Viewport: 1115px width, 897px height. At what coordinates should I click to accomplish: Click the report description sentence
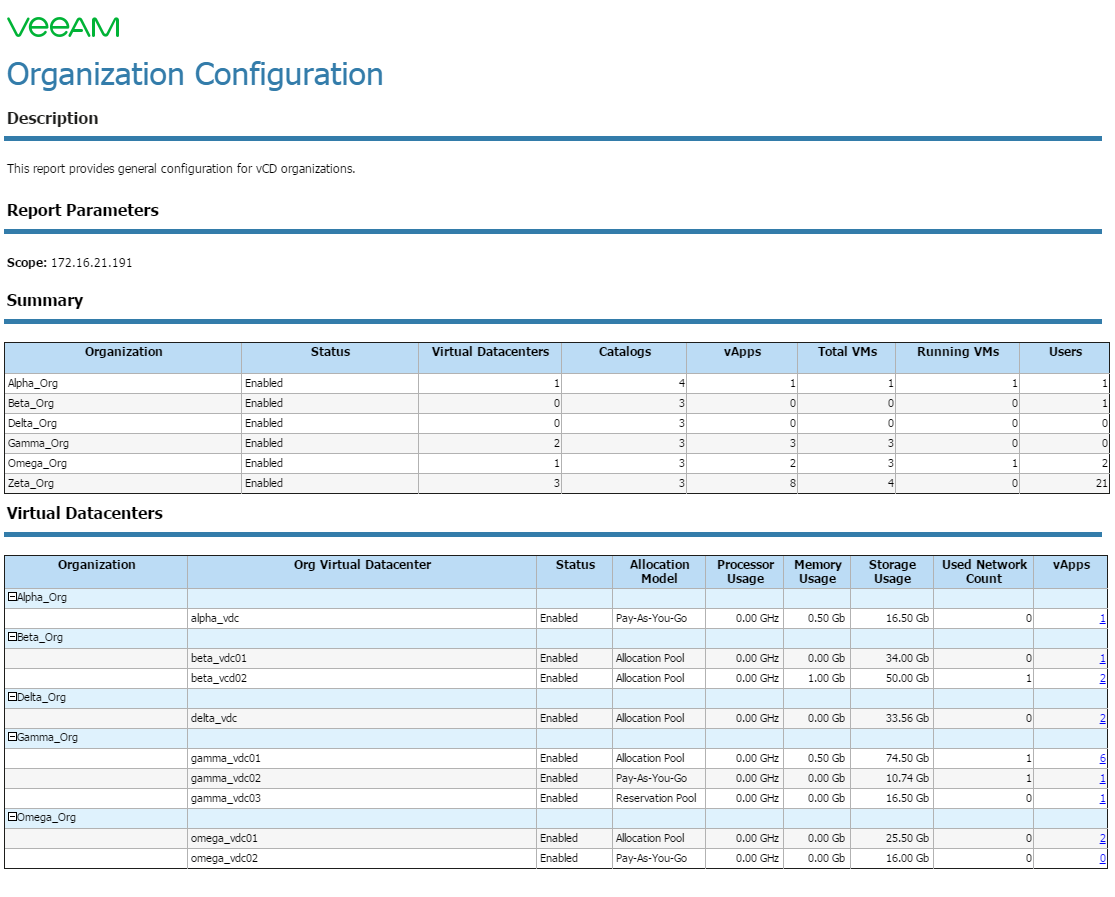[181, 169]
